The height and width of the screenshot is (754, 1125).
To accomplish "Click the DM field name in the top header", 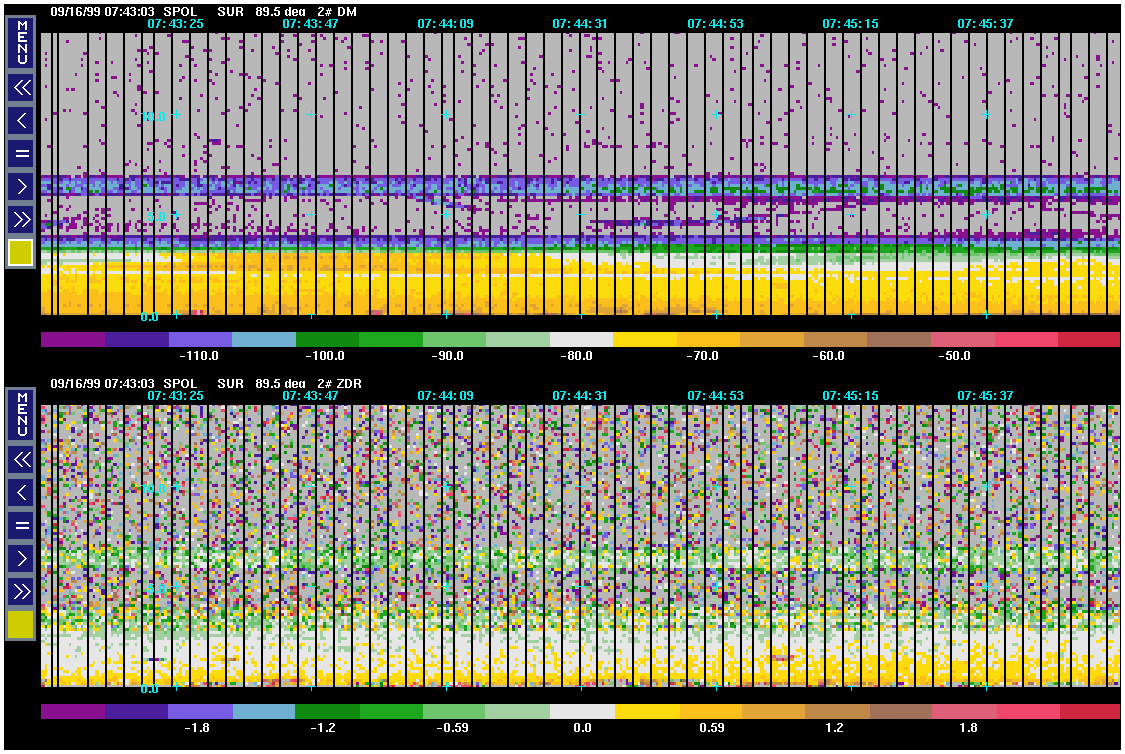I will click(347, 11).
